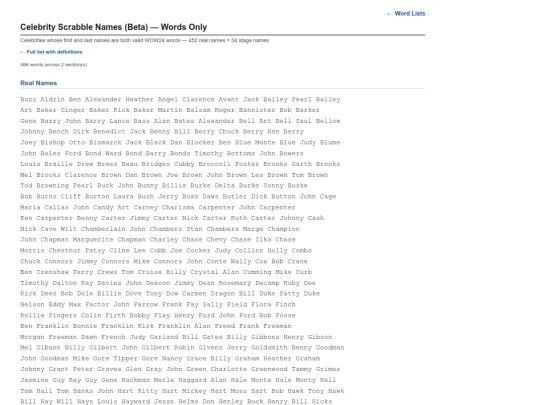Select the name Louis Braille
The image size is (540, 405).
click(x=46, y=164)
